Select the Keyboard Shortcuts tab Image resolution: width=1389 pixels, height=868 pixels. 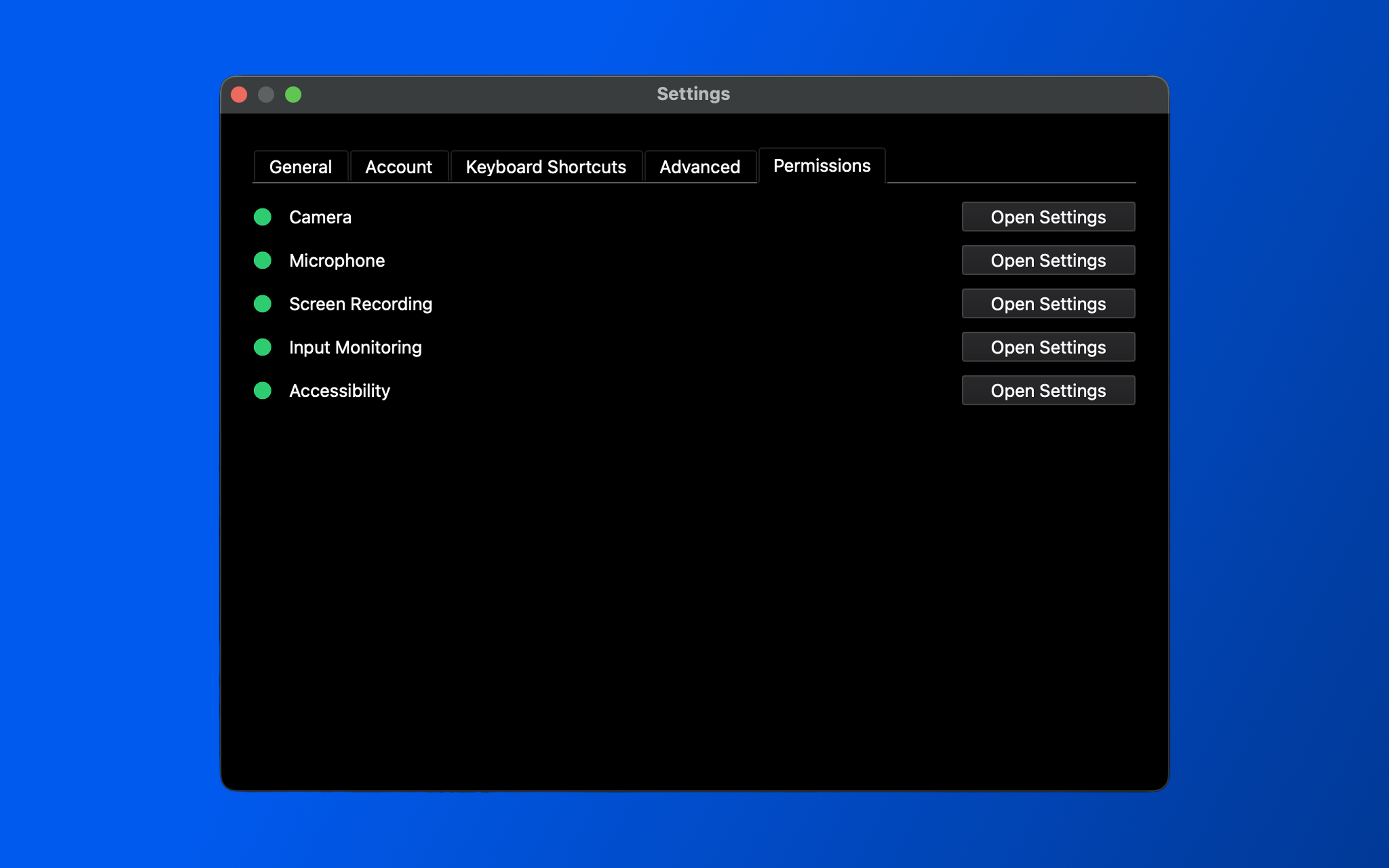click(x=546, y=166)
